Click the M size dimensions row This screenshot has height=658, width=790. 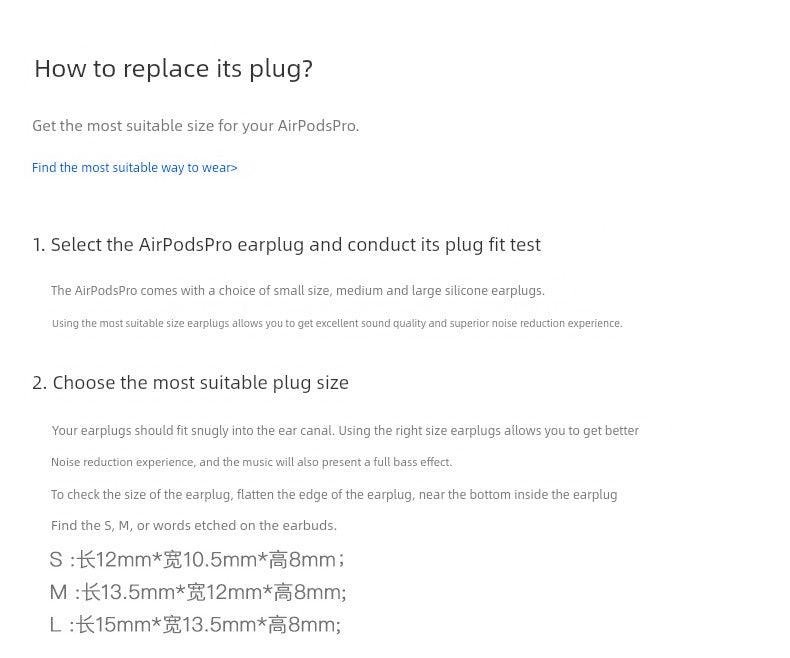[x=198, y=593]
